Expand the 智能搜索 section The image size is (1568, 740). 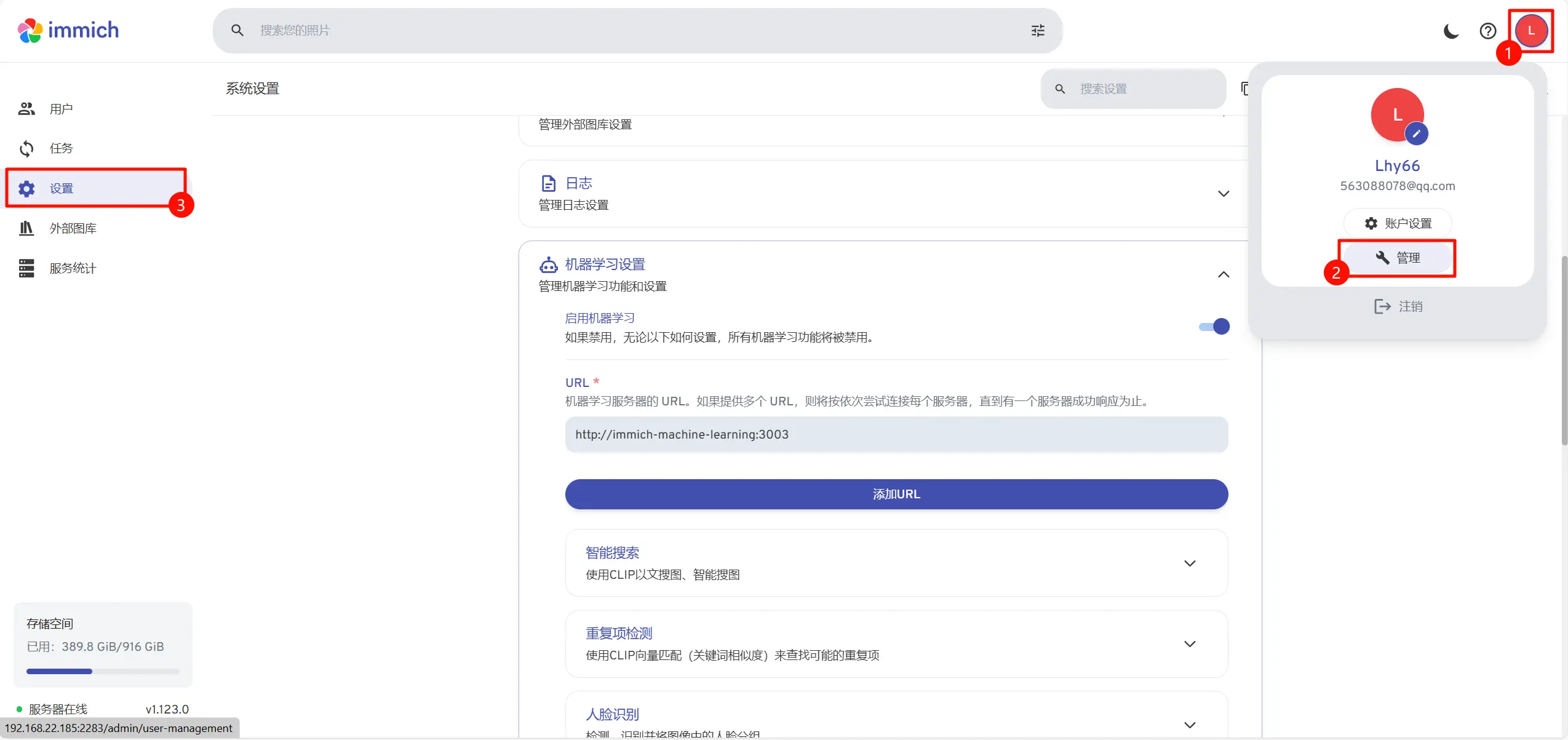1189,562
